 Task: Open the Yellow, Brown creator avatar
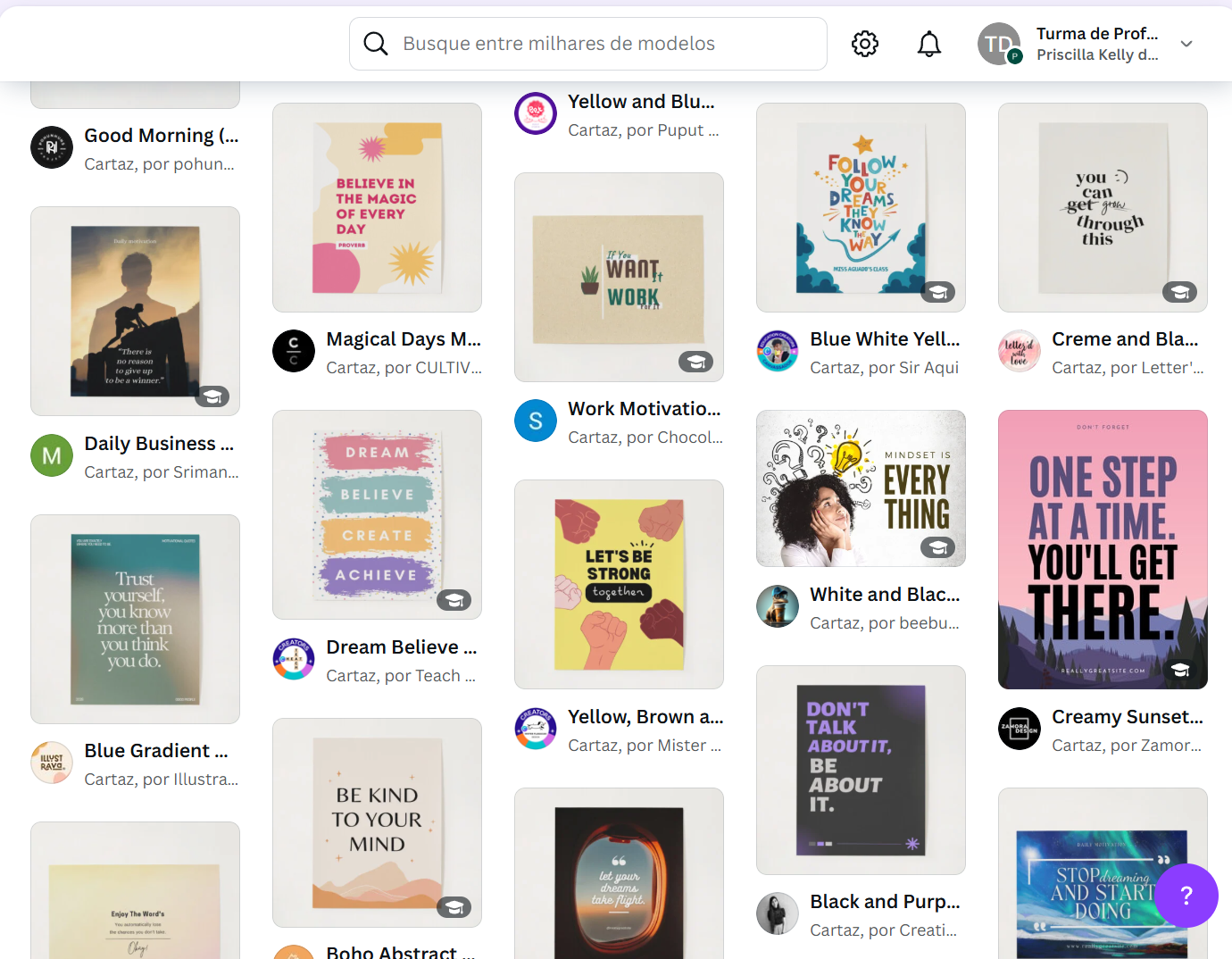tap(536, 729)
